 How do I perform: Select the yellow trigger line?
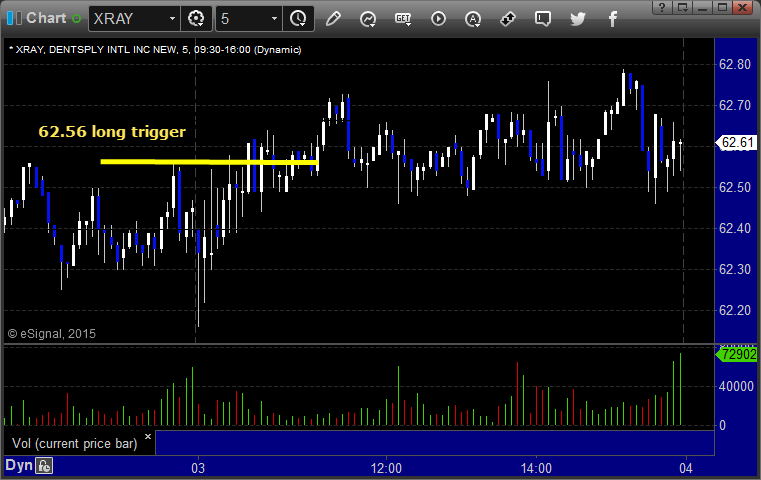[209, 162]
